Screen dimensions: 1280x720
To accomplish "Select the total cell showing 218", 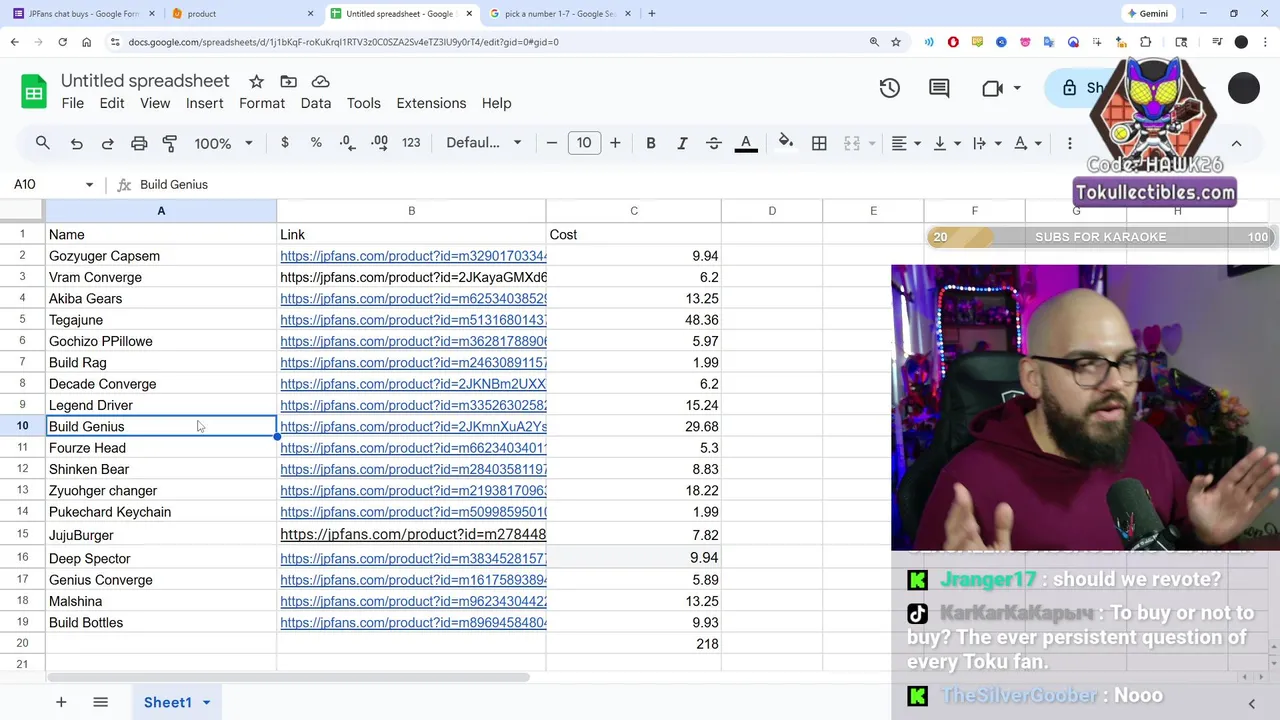I will click(633, 644).
